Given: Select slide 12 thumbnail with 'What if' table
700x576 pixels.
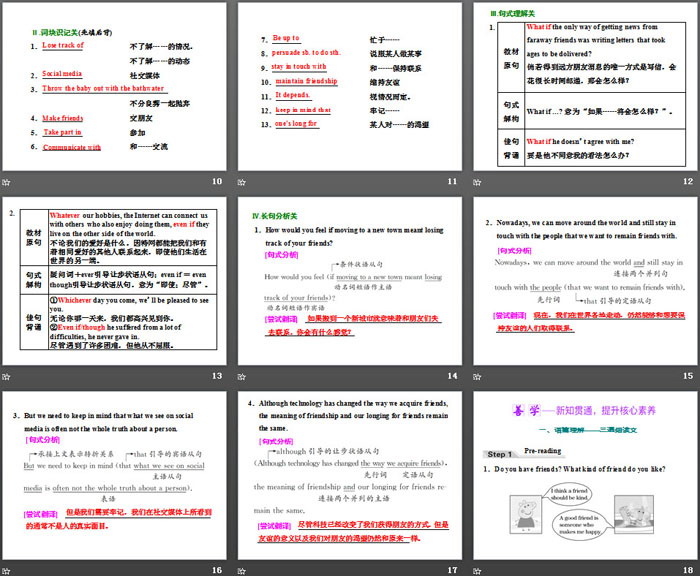Looking at the screenshot, I should coord(585,87).
